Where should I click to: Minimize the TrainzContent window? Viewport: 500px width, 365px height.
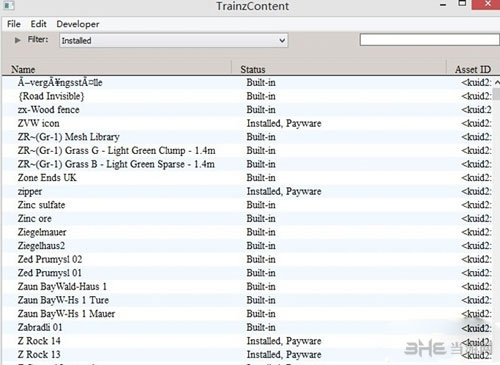click(443, 5)
